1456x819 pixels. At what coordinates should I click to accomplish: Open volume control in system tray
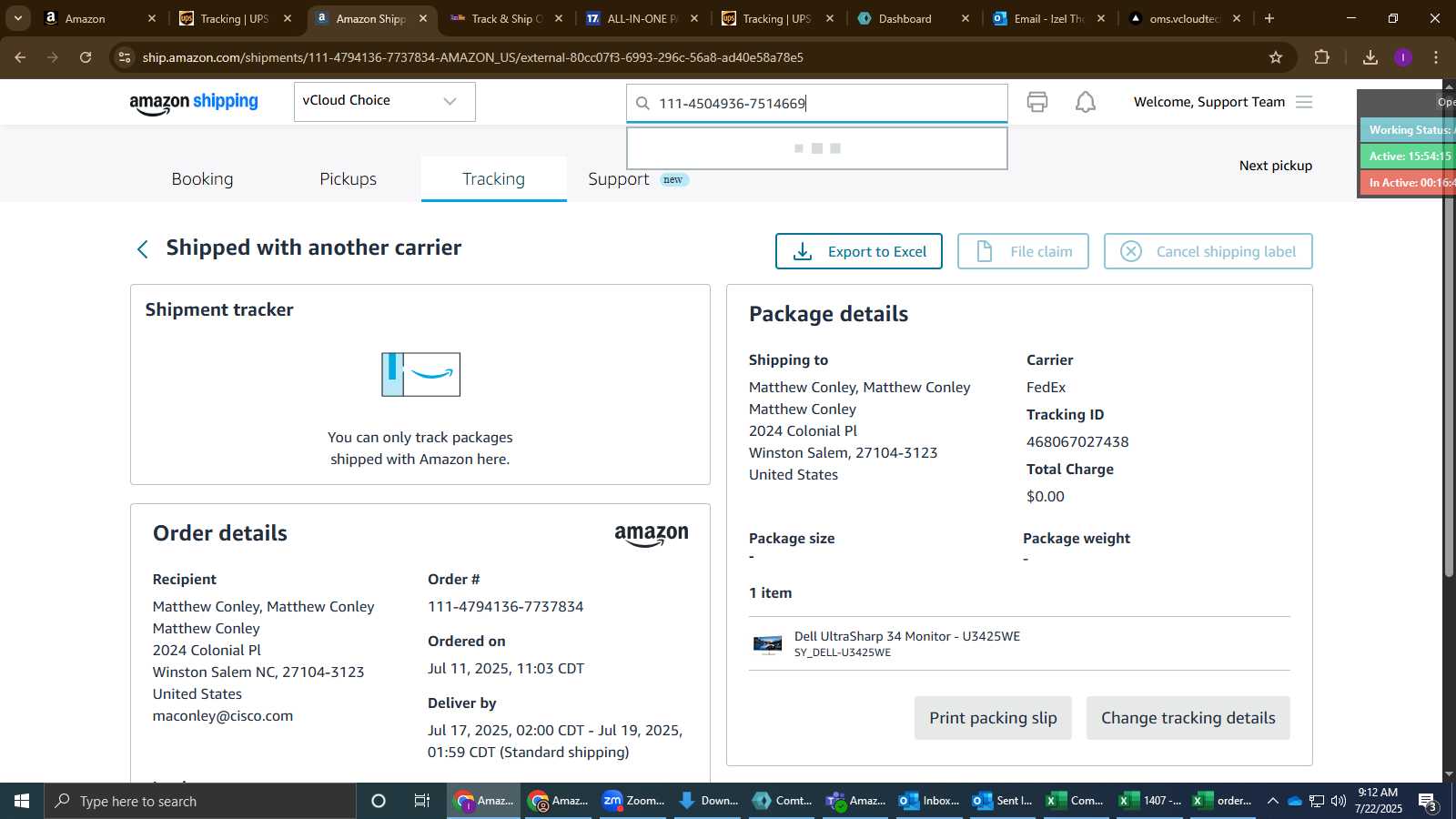tap(1339, 801)
